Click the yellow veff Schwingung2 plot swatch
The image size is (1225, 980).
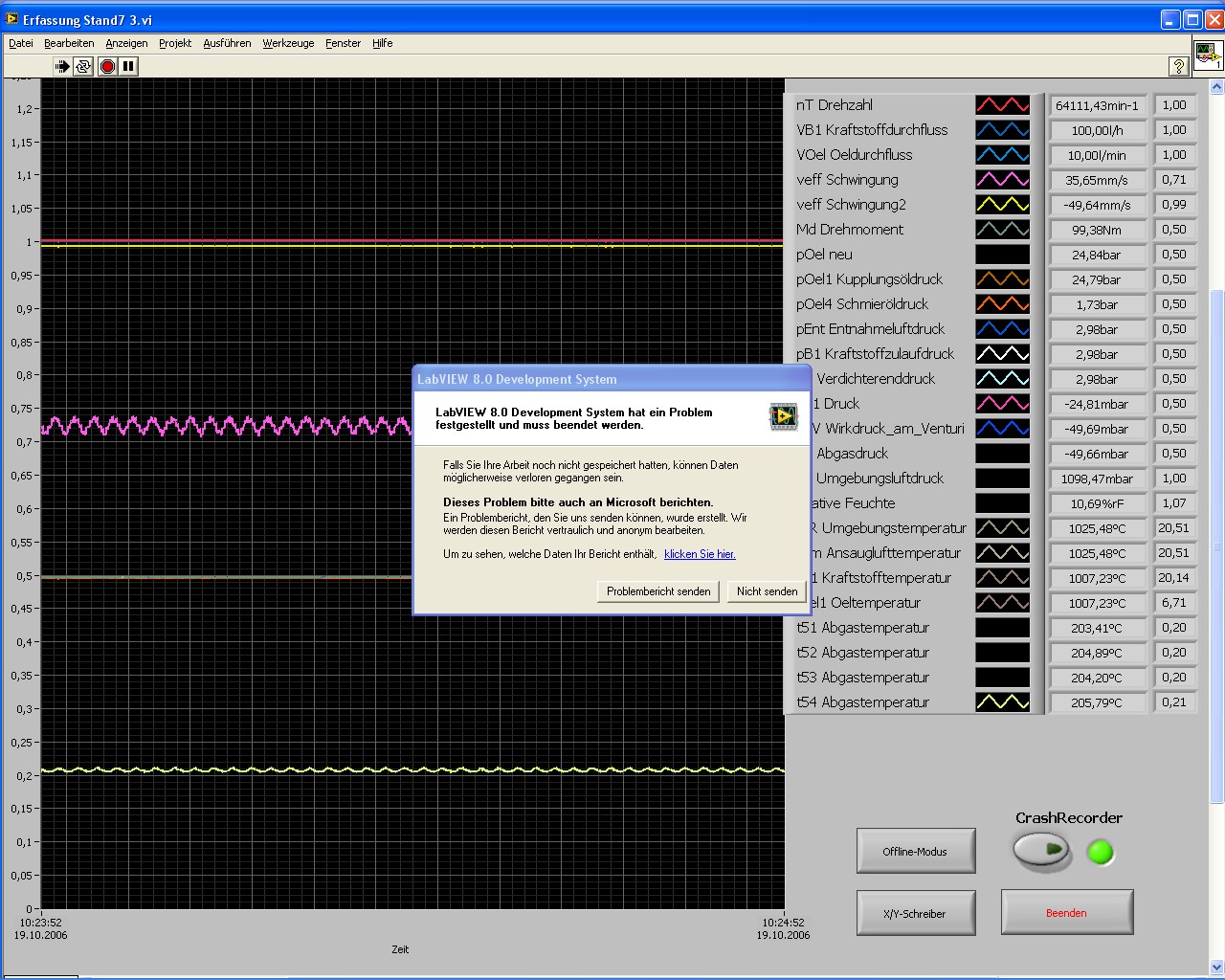(1003, 205)
